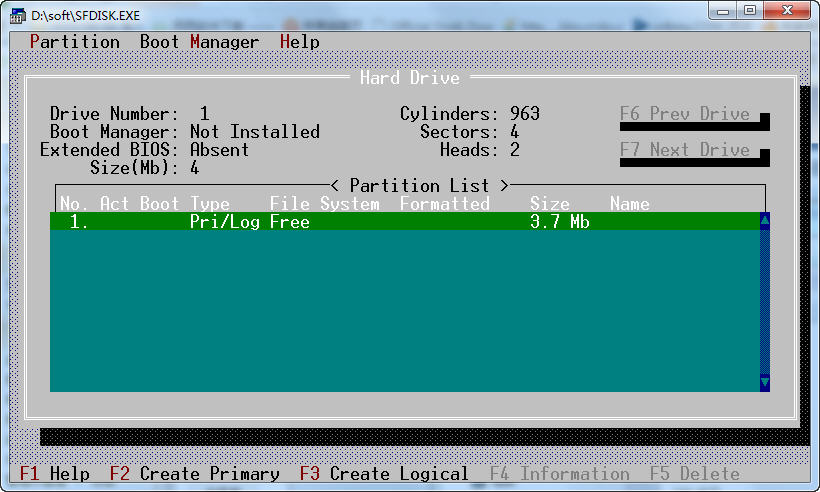The image size is (820, 492).
Task: Open the Partition menu
Action: pyautogui.click(x=75, y=42)
